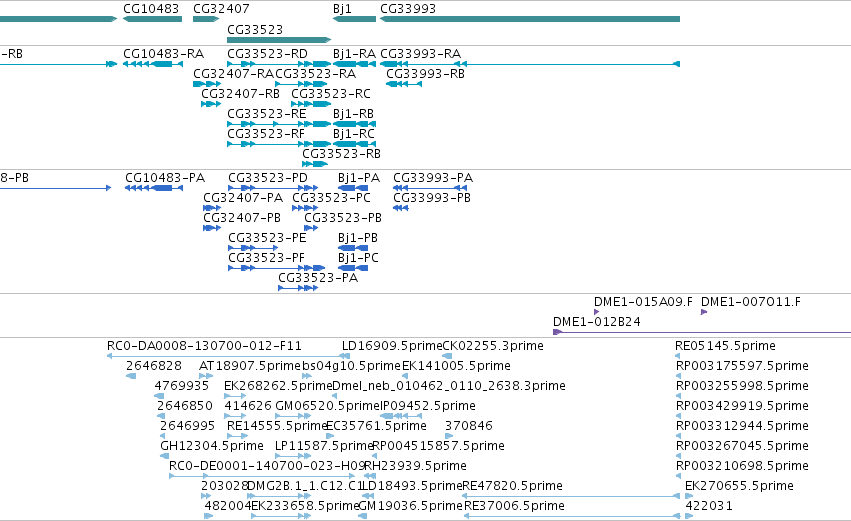Click the DME1-007O11.F feature
The width and height of the screenshot is (851, 521).
click(704, 312)
